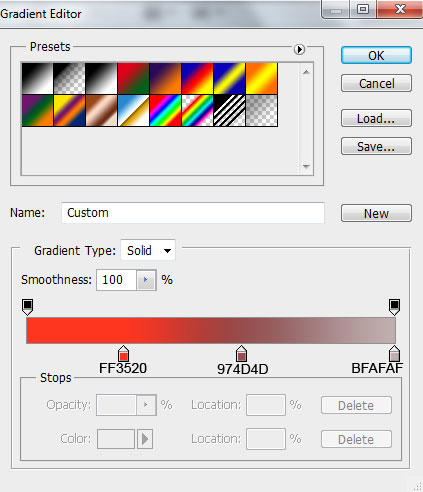Select the rainbow spectrum gradient preset
The image size is (423, 492).
pyautogui.click(x=165, y=111)
